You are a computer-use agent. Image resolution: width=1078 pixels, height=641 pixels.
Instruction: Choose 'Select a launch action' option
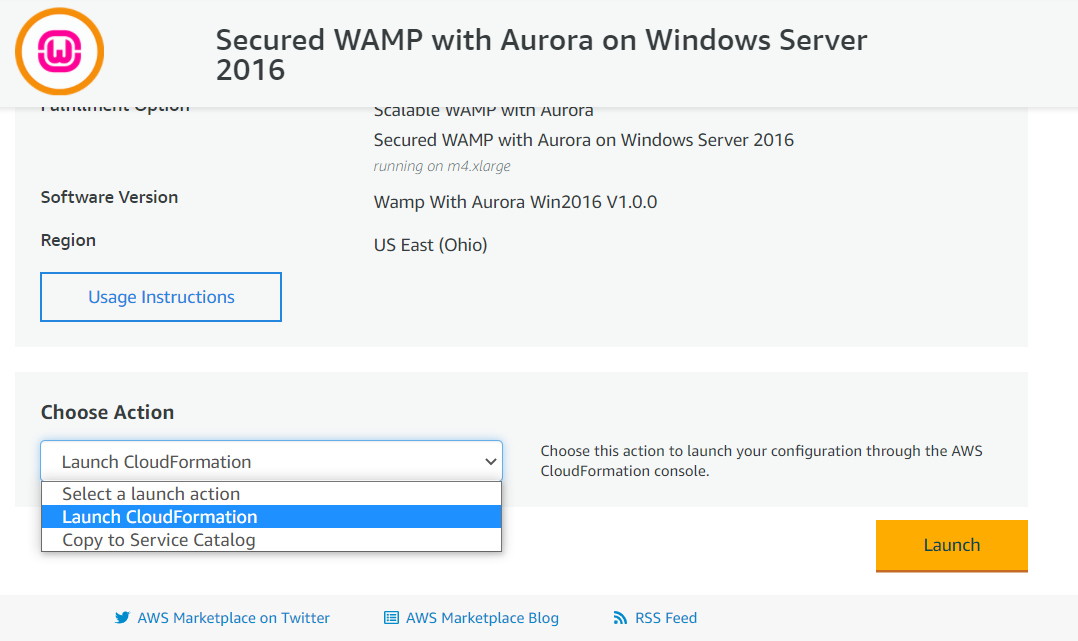(x=272, y=494)
